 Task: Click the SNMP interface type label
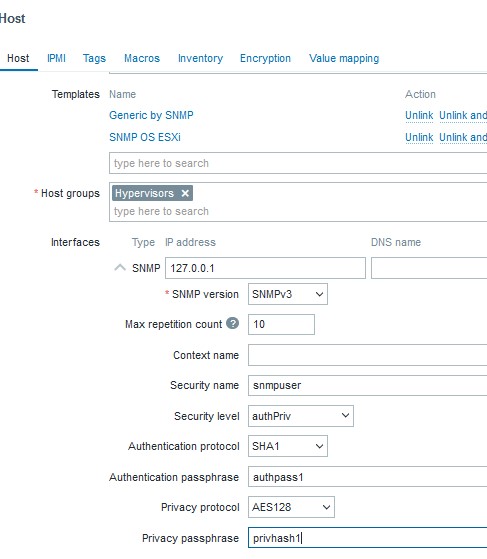point(146,268)
